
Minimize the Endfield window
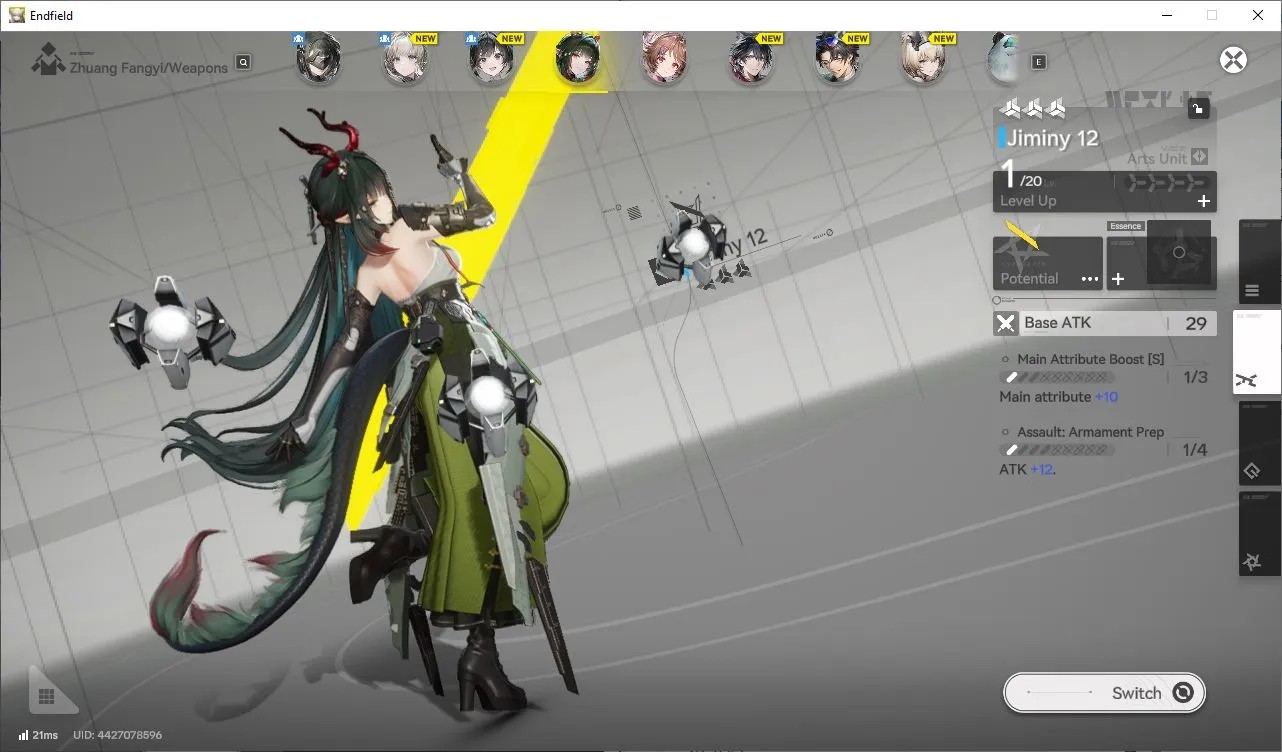(x=1166, y=15)
